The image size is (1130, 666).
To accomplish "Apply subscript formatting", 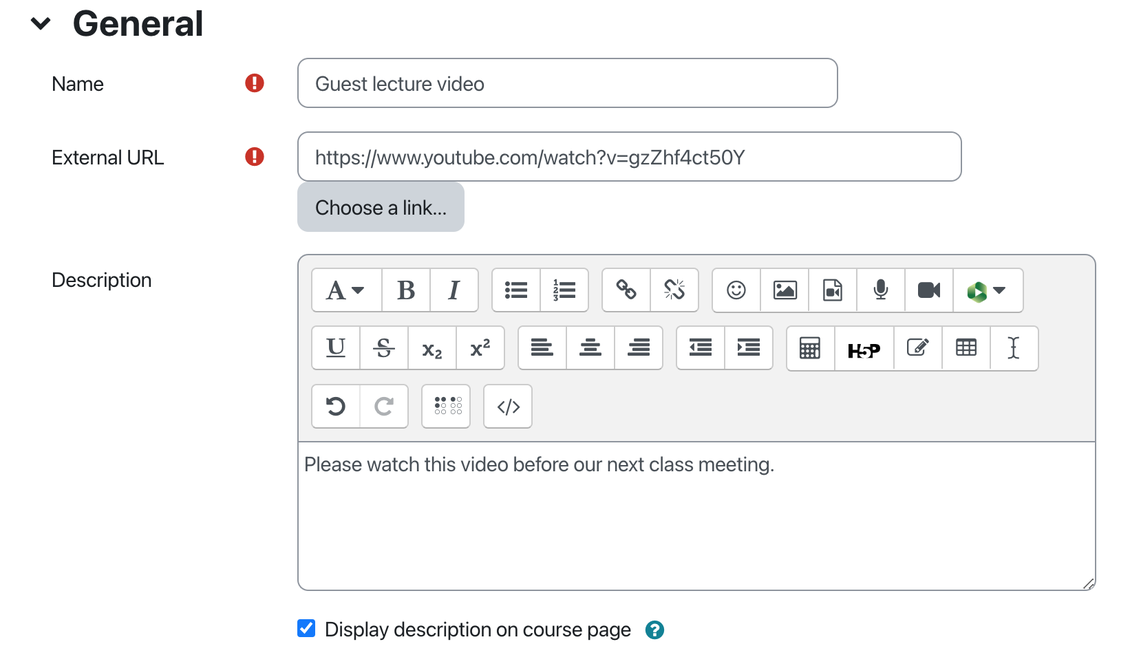I will [432, 348].
